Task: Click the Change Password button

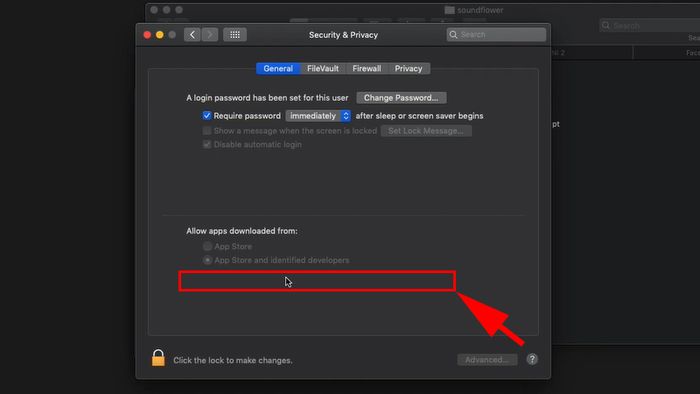Action: tap(401, 98)
